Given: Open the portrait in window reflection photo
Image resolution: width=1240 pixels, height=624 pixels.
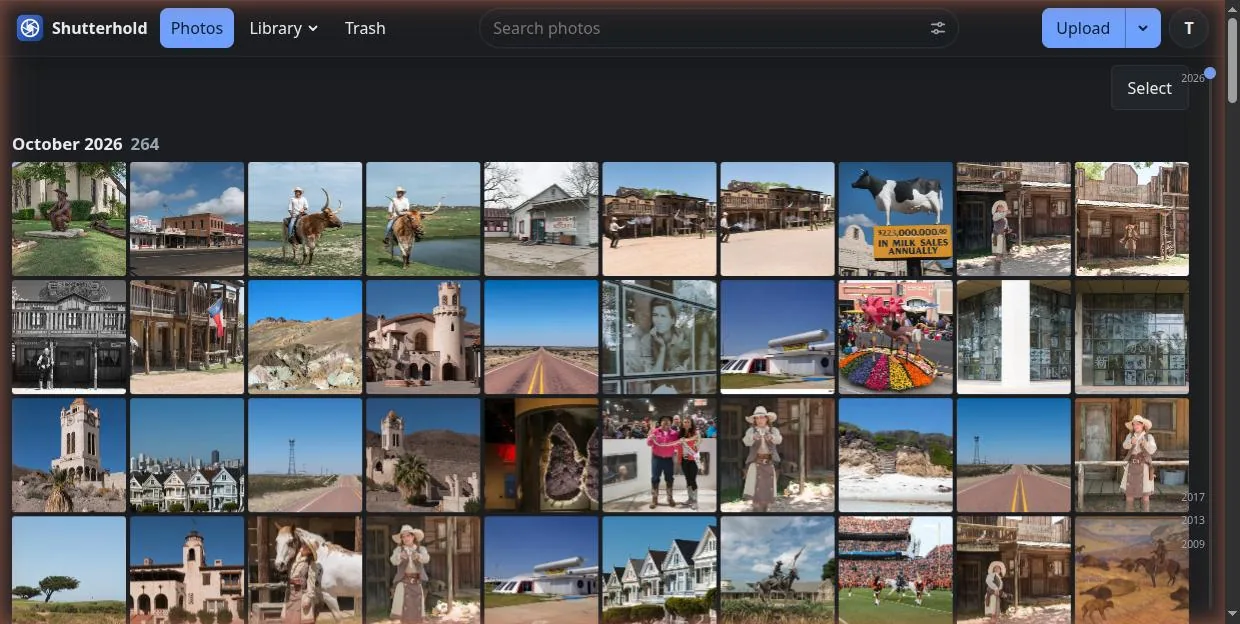Looking at the screenshot, I should (659, 337).
